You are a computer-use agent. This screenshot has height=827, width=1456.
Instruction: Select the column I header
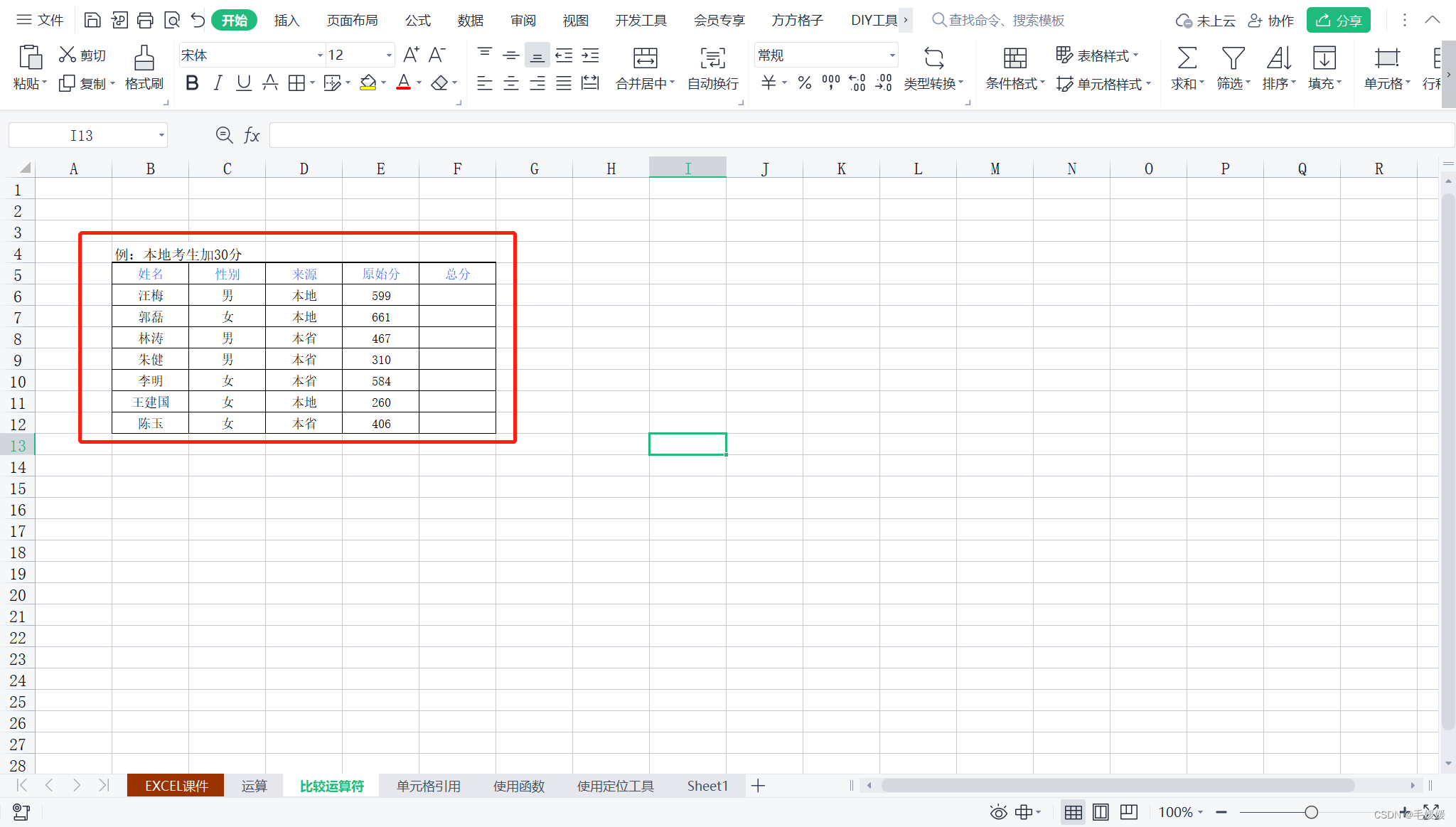(x=687, y=169)
